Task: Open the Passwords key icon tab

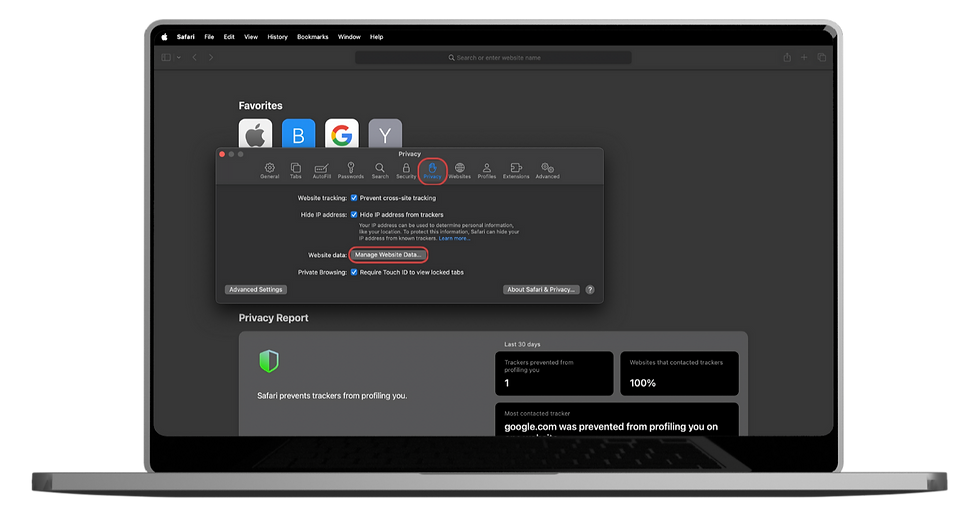Action: point(351,171)
